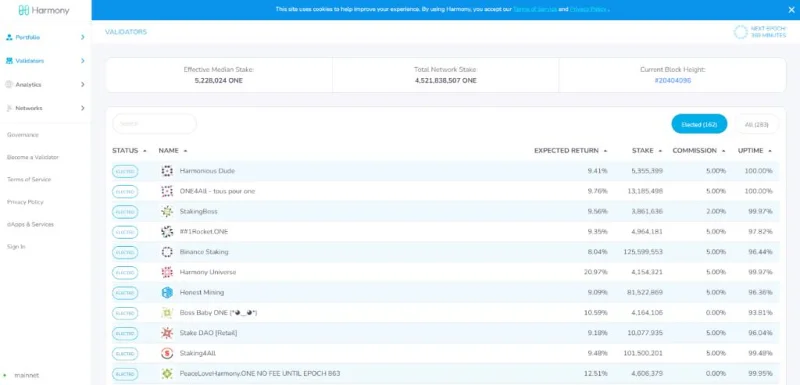Click Honest Mining cube avatar

[167, 292]
